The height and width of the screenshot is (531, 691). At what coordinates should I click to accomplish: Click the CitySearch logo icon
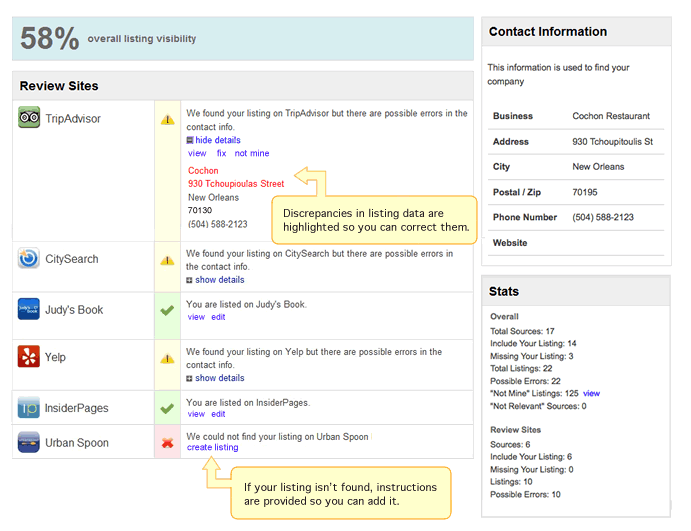[29, 258]
